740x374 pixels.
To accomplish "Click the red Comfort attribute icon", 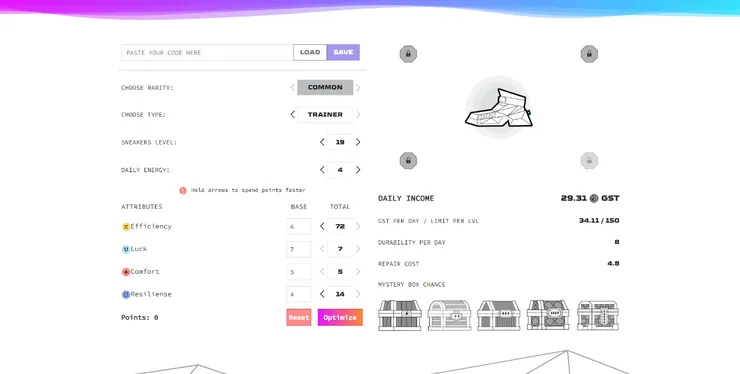I will (126, 272).
